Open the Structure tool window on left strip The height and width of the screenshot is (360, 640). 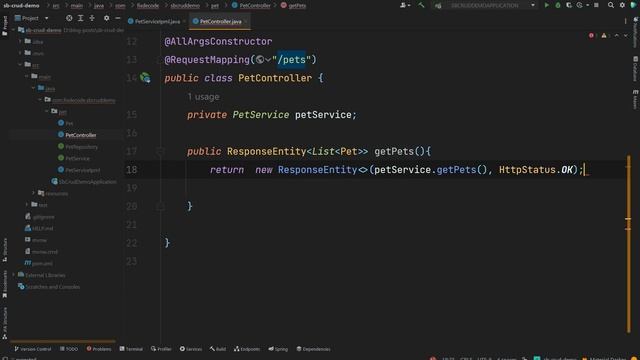pyautogui.click(x=4, y=249)
